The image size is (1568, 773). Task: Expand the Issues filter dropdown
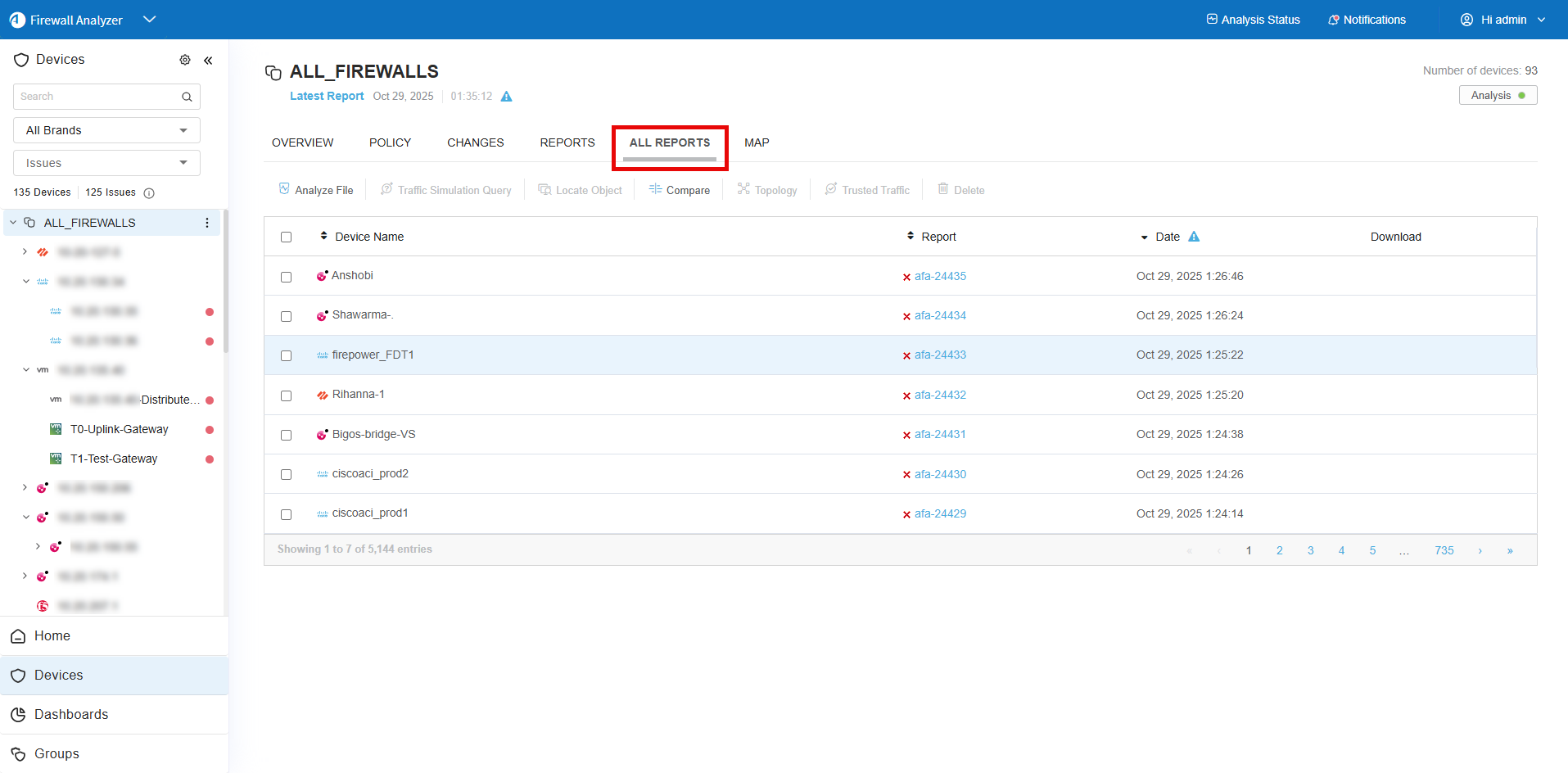[x=106, y=163]
